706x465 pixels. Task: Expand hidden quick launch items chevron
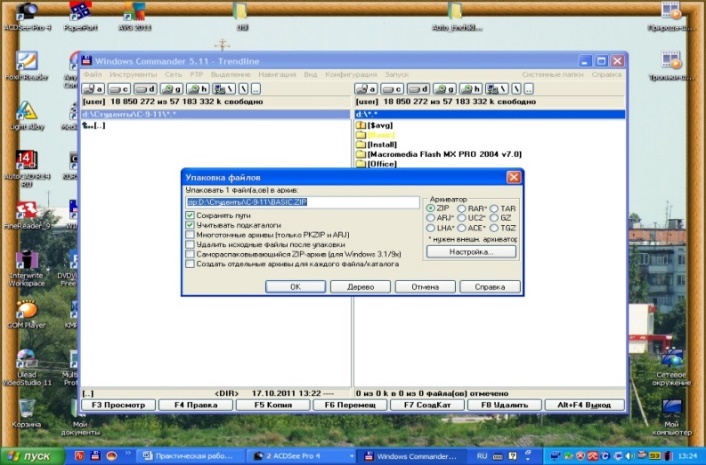pyautogui.click(x=127, y=454)
